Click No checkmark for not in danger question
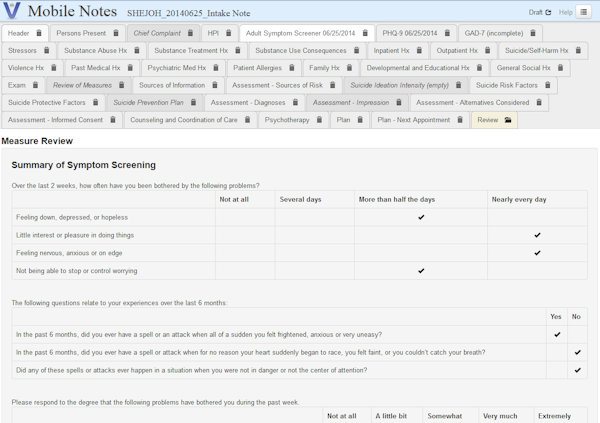 point(577,370)
